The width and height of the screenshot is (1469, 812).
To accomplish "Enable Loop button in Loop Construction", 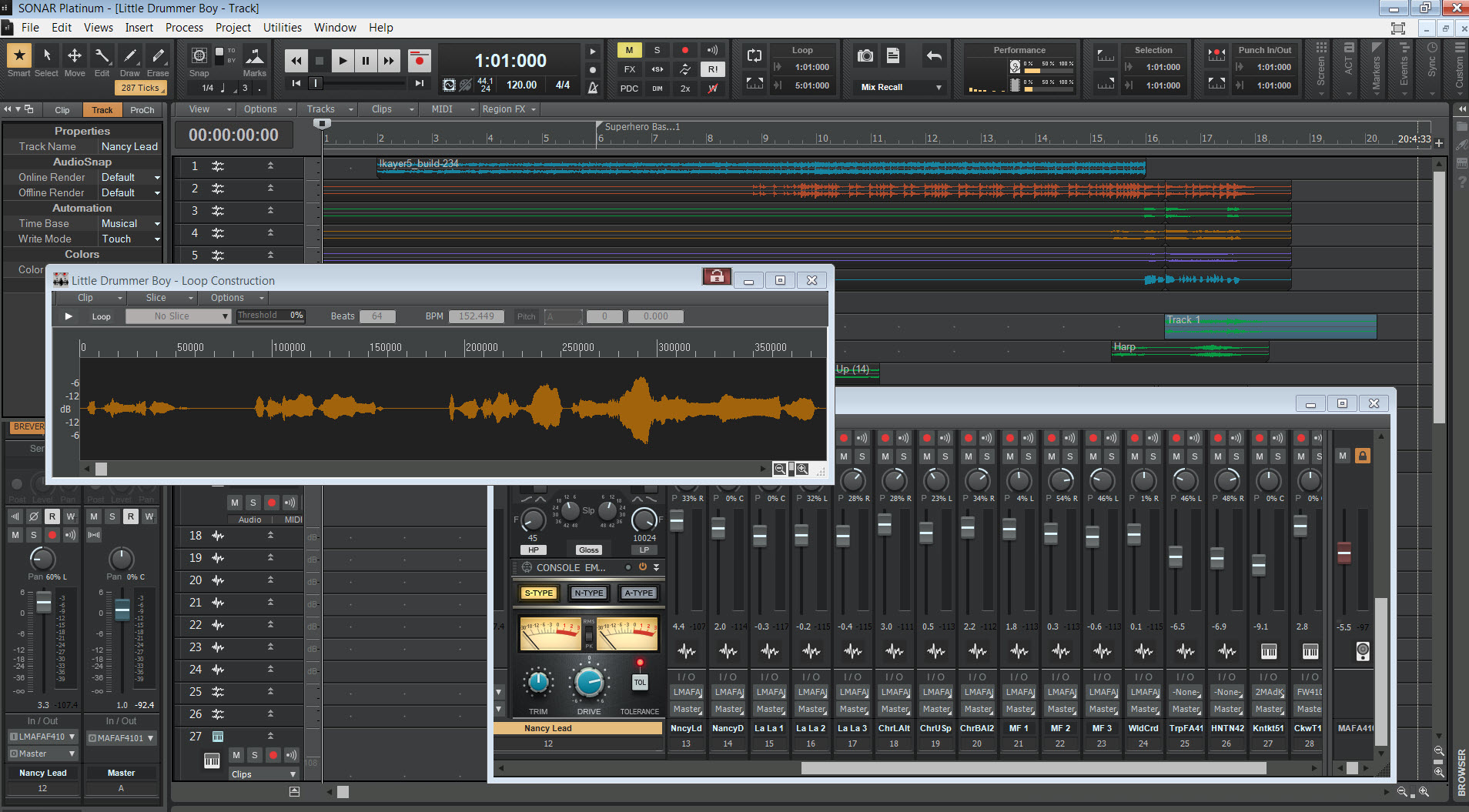I will click(101, 316).
